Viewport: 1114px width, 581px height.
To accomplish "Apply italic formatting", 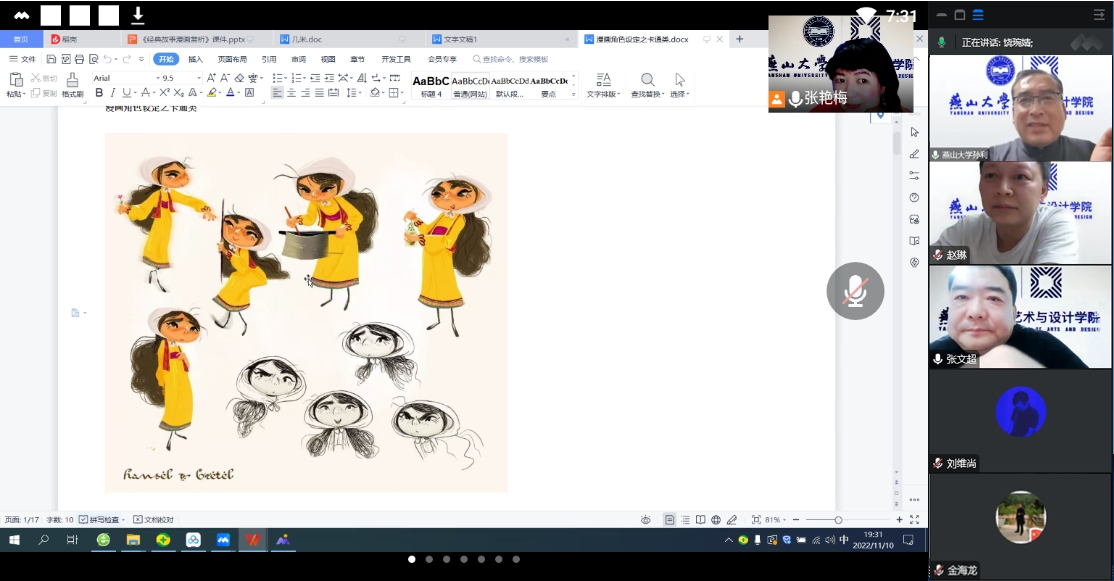I will pos(113,93).
